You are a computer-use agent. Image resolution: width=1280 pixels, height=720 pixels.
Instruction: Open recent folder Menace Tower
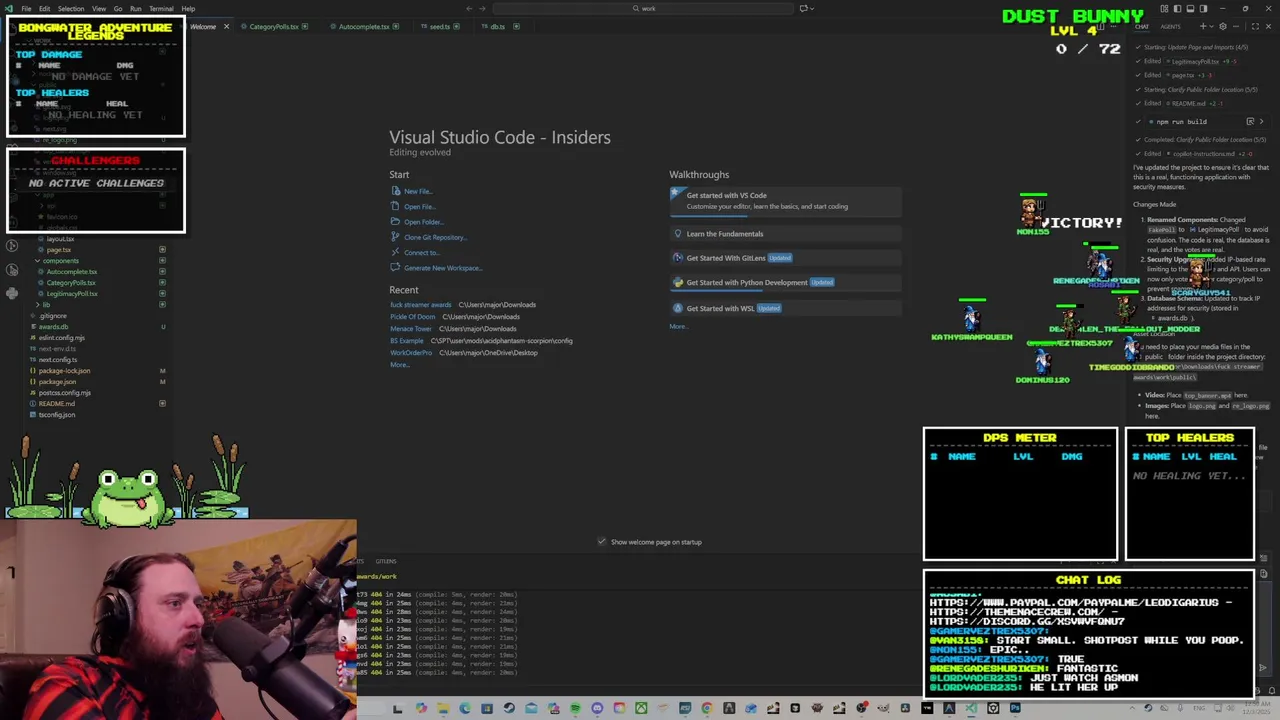click(410, 329)
